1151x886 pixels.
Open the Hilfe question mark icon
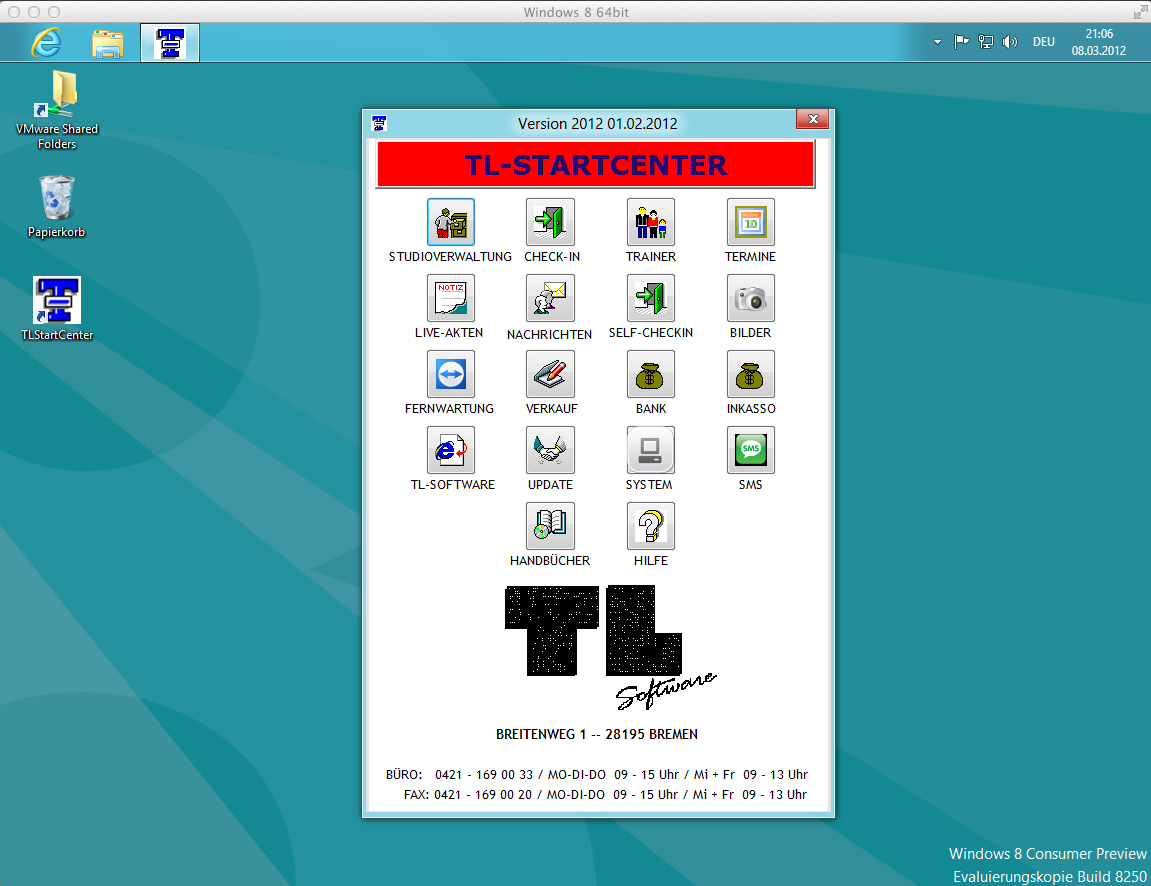click(650, 526)
